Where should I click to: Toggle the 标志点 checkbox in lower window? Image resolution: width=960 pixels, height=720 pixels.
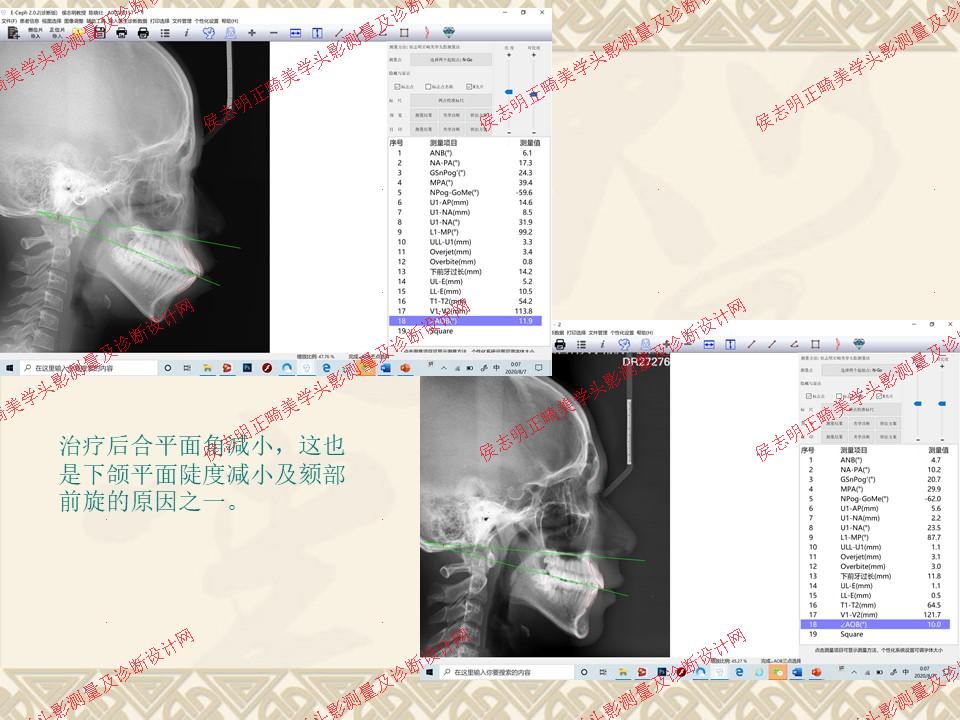click(809, 396)
